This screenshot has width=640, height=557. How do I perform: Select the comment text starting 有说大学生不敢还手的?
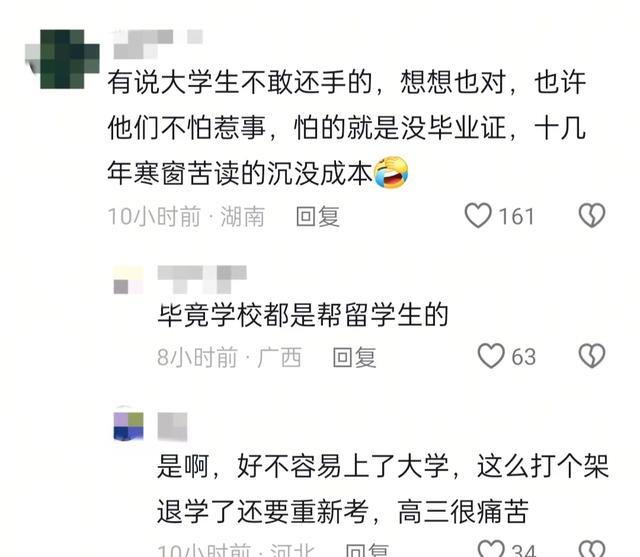(347, 127)
